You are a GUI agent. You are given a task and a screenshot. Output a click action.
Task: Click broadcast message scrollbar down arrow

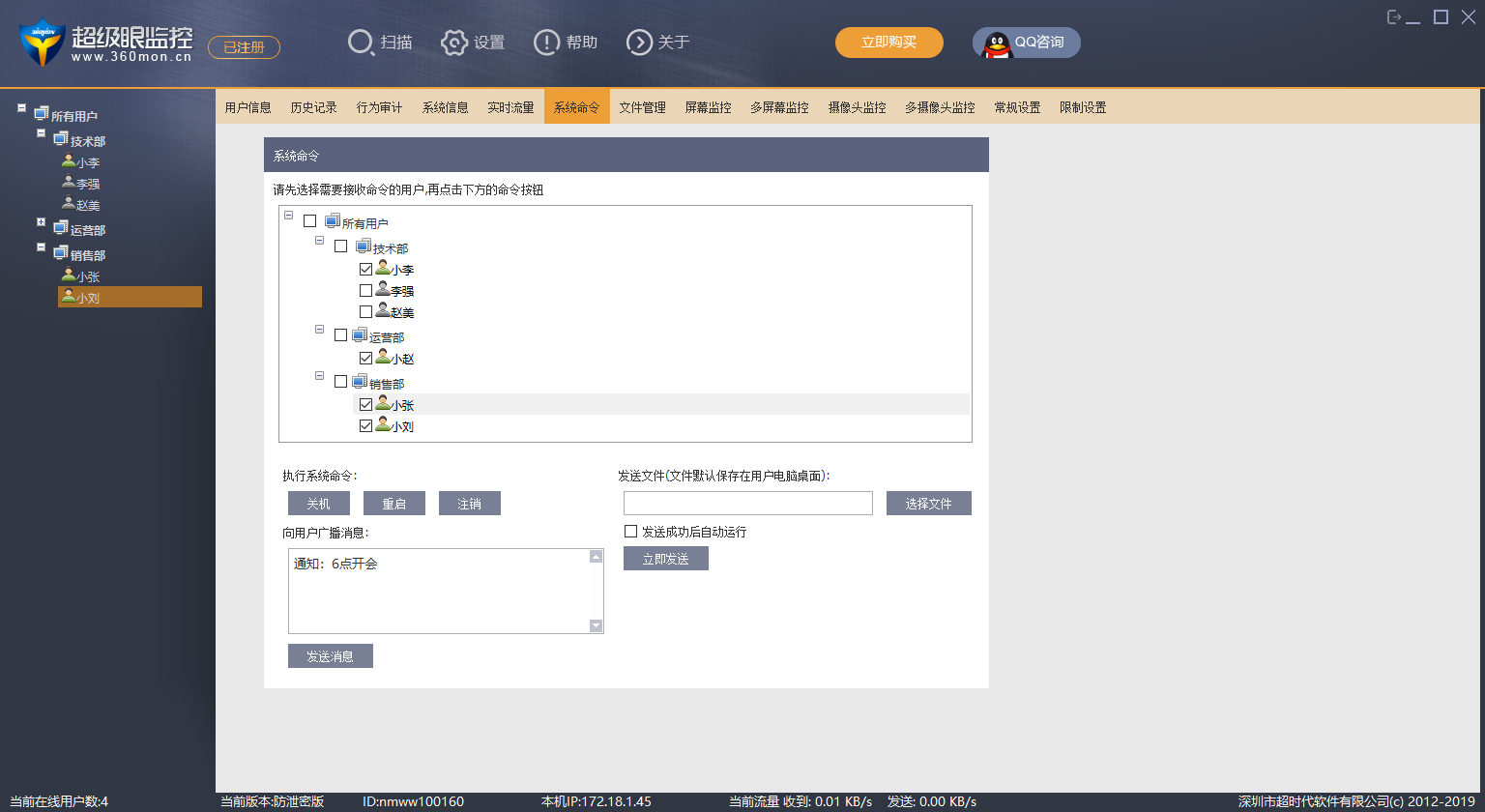click(x=596, y=625)
